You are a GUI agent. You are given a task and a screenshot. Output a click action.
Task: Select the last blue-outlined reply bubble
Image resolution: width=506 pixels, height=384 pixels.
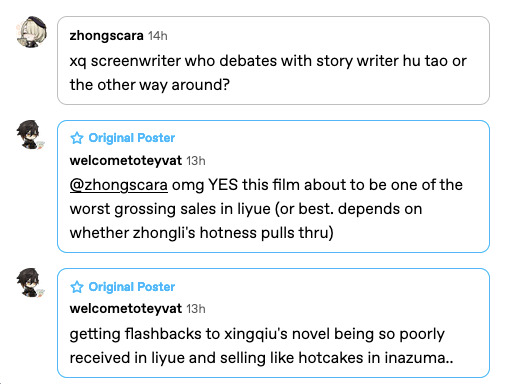pyautogui.click(x=273, y=323)
